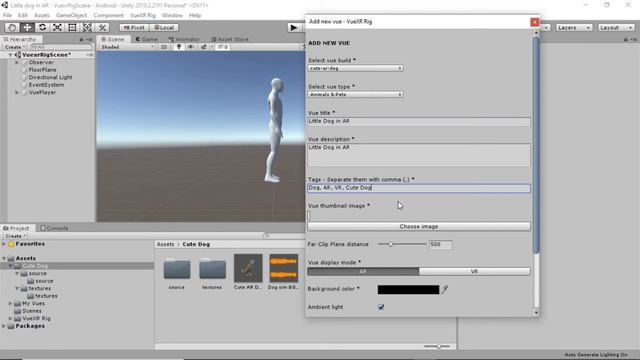The image size is (640, 360).
Task: Start Play mode with the play button
Action: [x=293, y=27]
